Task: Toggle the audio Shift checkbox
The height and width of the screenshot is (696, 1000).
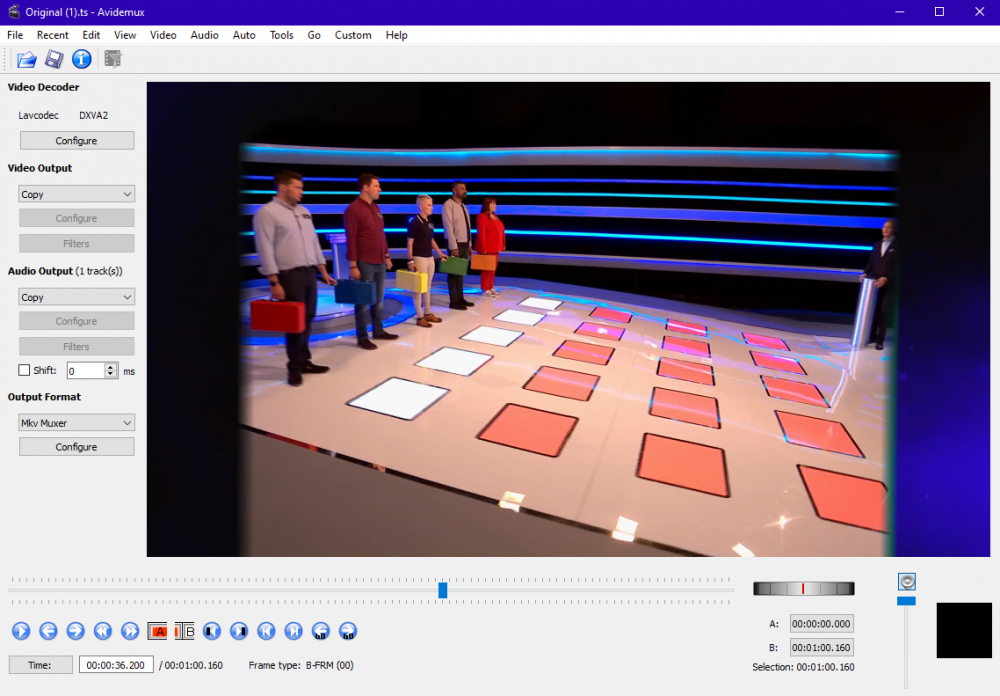Action: coord(25,371)
